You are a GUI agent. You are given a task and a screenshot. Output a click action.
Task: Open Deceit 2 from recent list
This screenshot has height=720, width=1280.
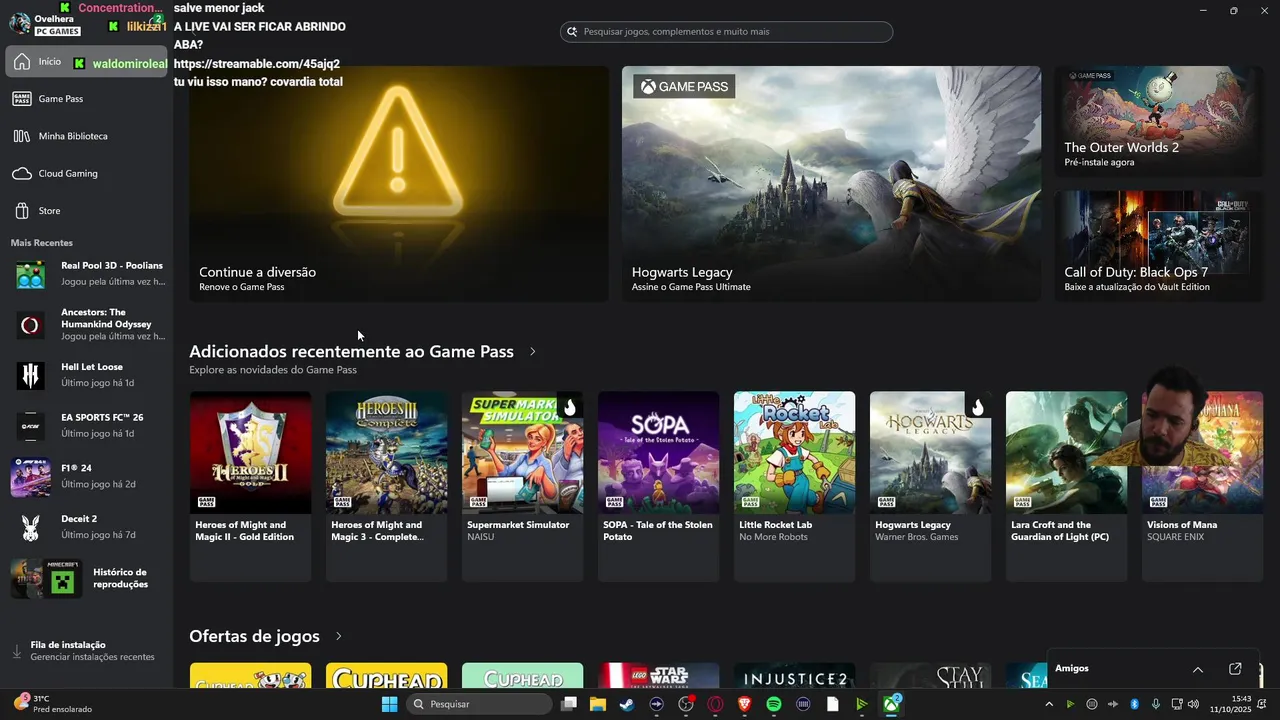tap(86, 527)
